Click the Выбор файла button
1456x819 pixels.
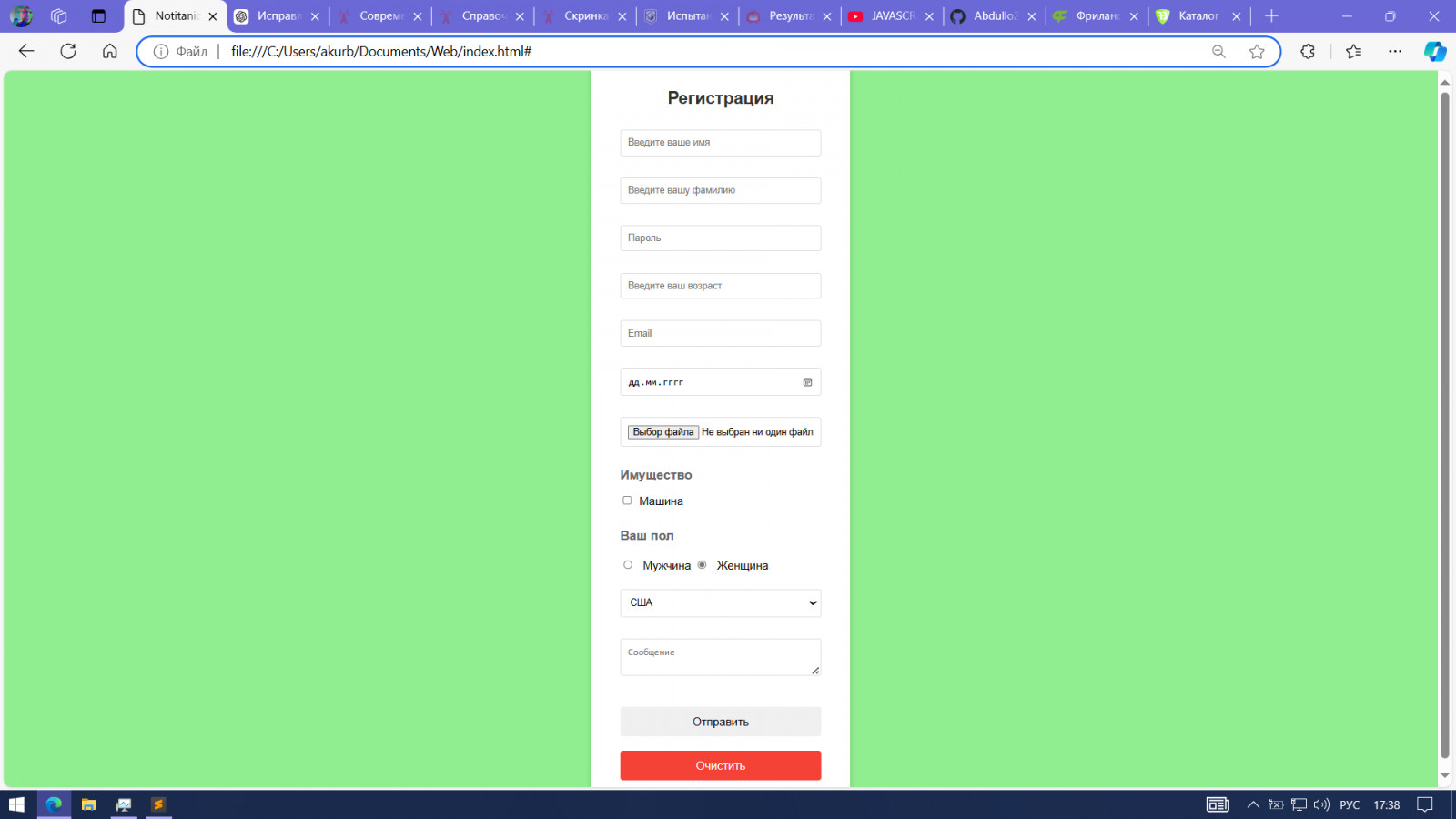pos(663,432)
